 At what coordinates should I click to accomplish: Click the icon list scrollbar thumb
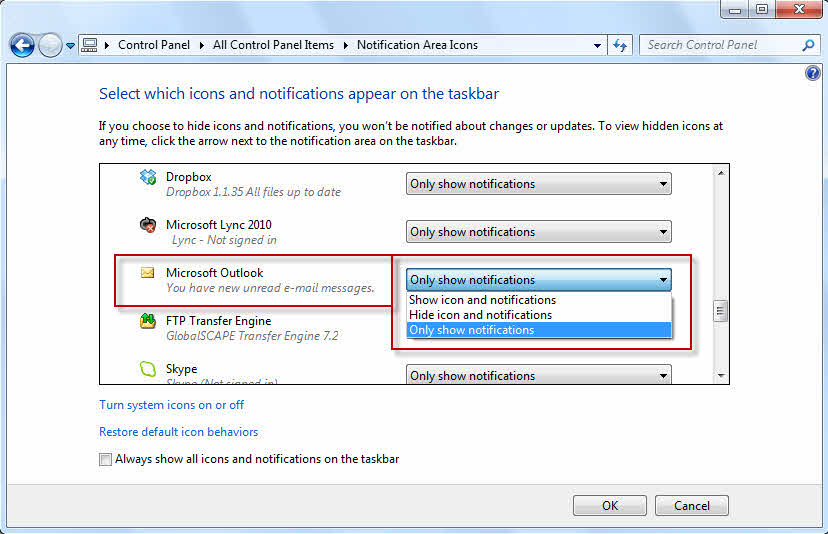pos(720,311)
